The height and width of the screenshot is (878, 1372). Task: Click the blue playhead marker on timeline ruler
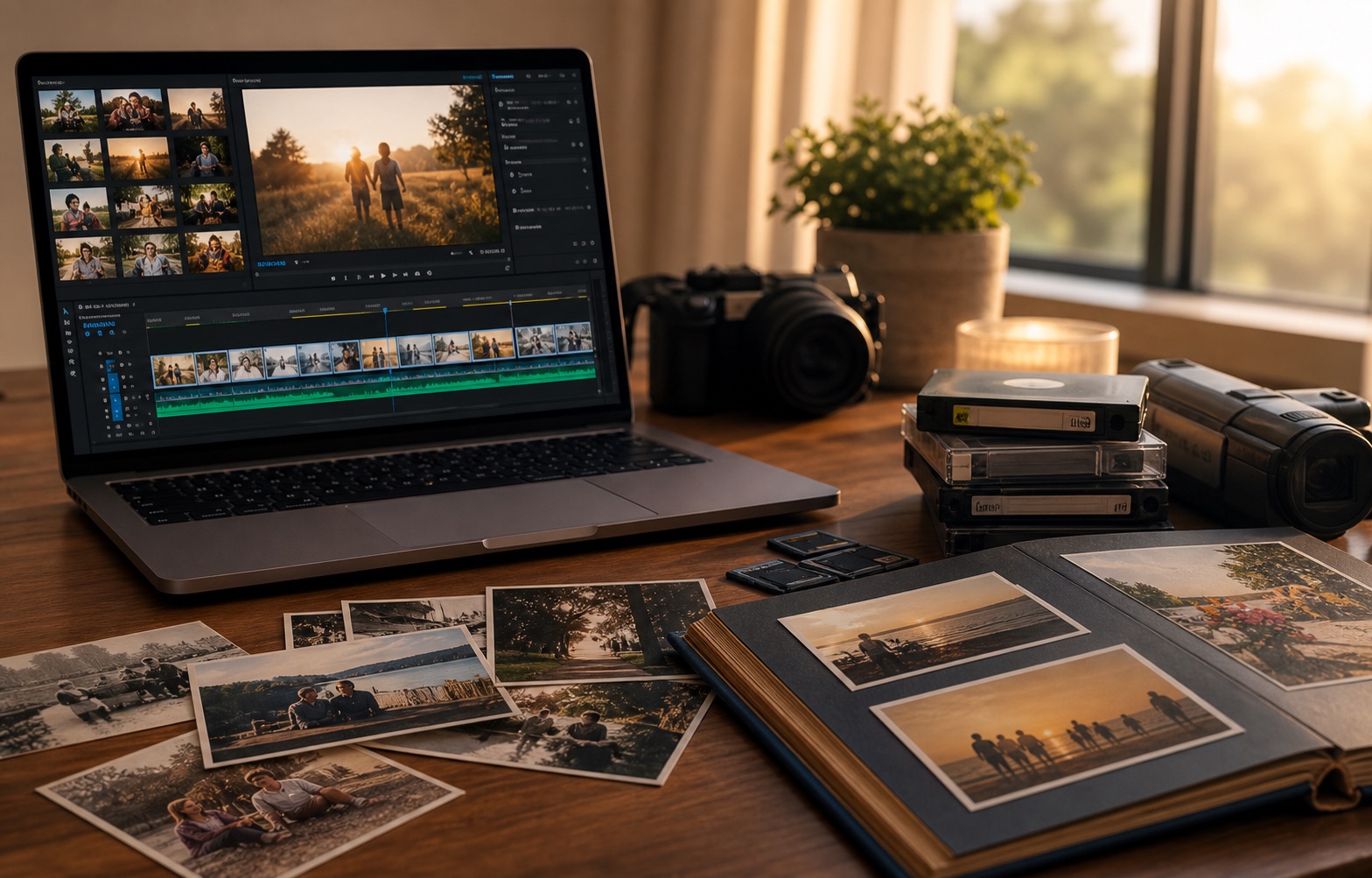385,310
